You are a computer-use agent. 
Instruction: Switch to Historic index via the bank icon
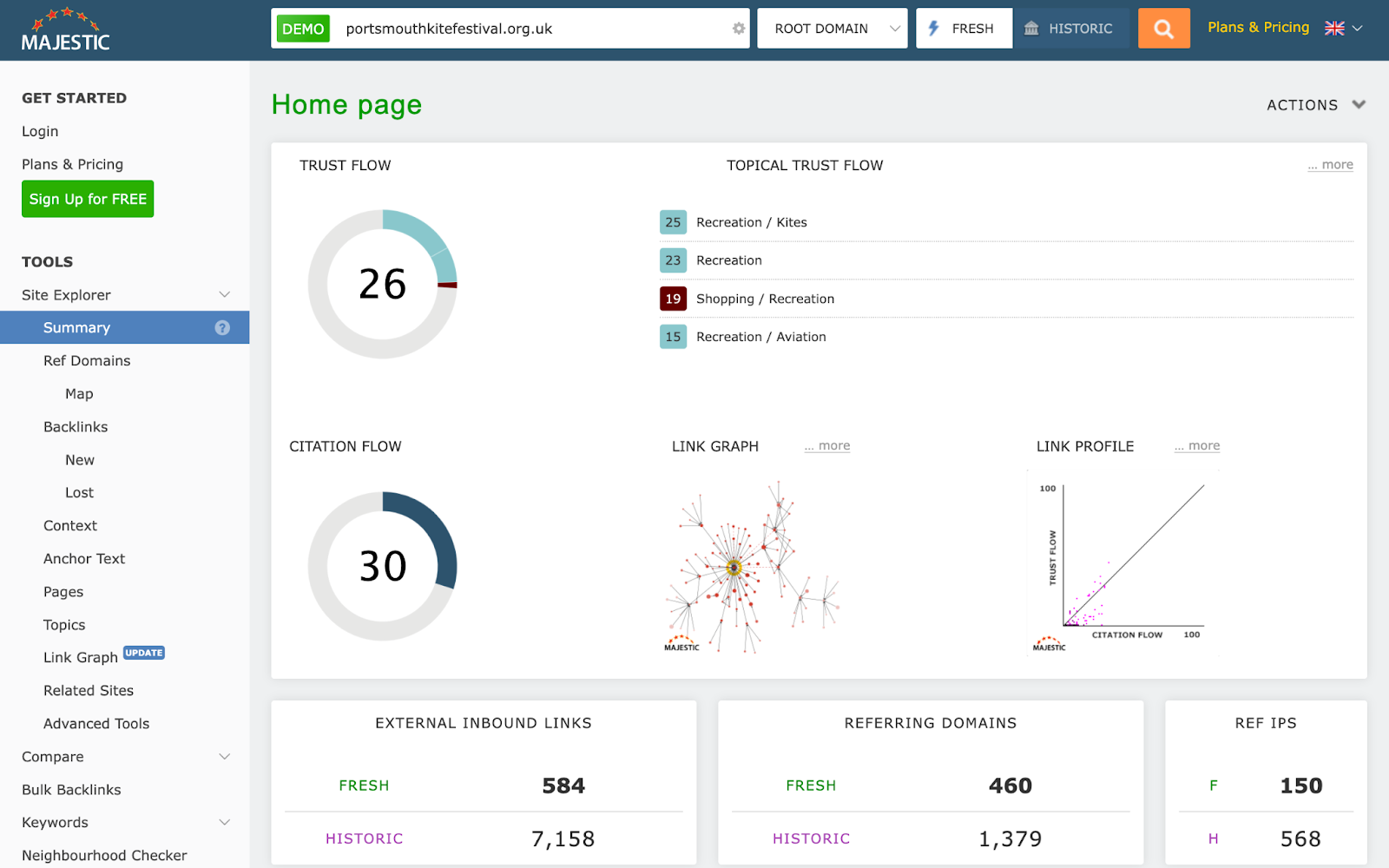pyautogui.click(x=1072, y=28)
